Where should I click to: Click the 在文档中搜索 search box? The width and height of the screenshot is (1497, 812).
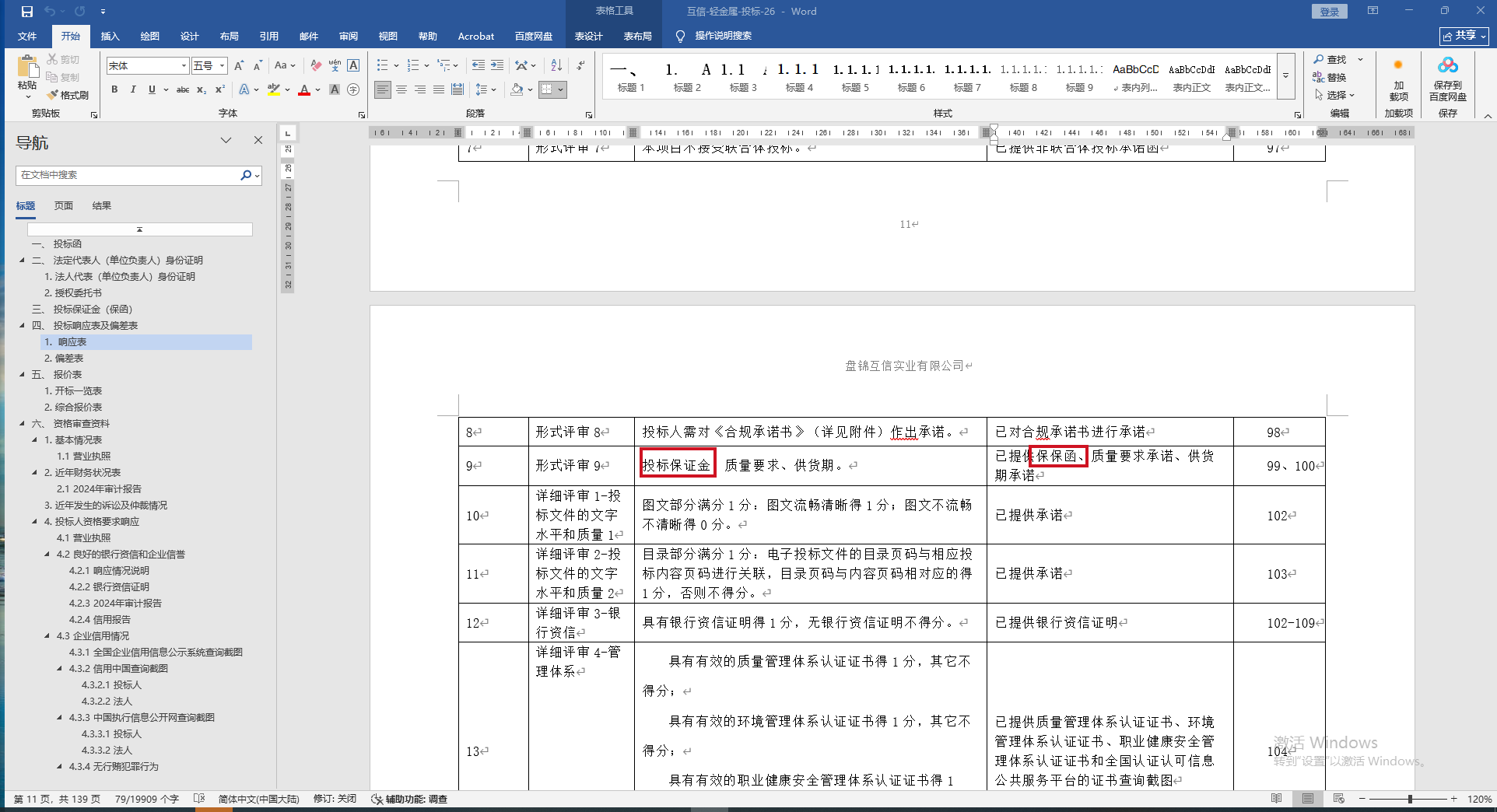click(128, 175)
